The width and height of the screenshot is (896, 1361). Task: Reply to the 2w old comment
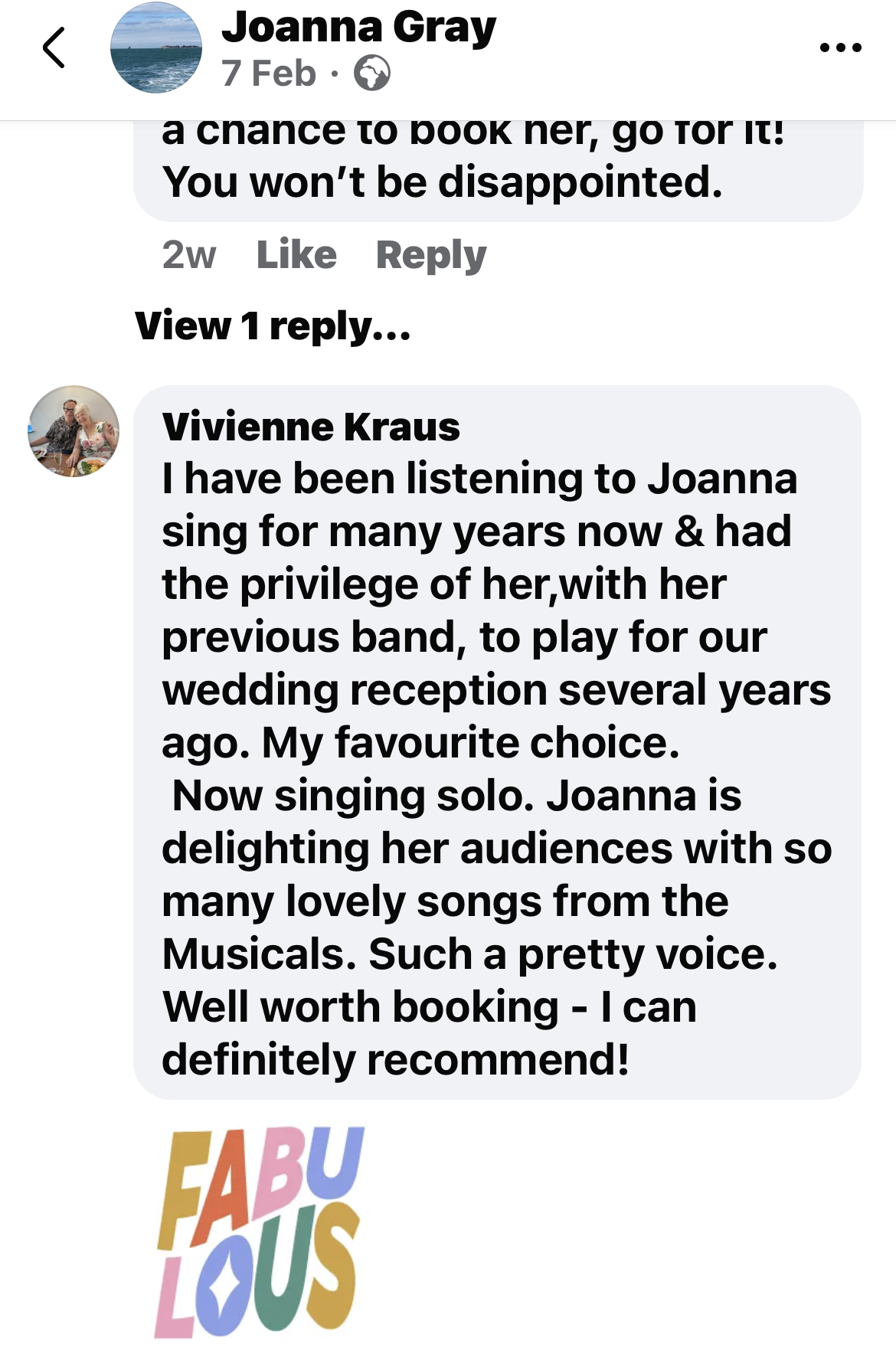point(431,254)
